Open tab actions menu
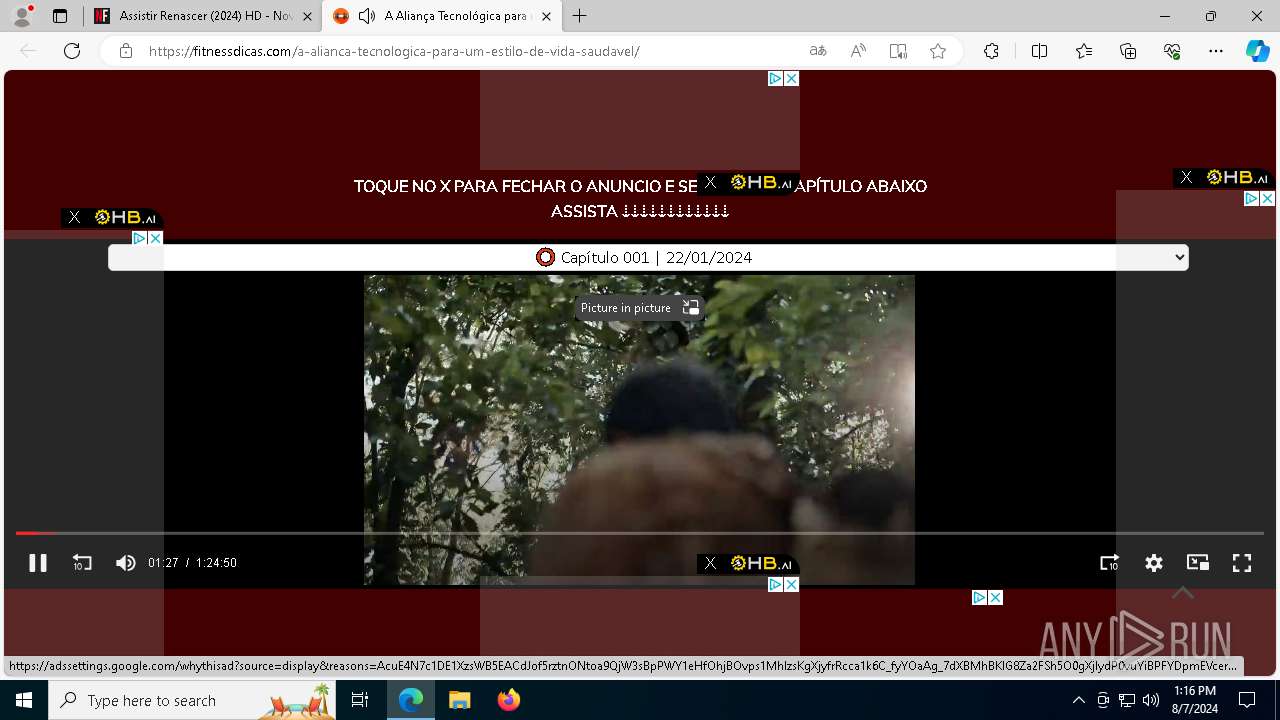 pyautogui.click(x=60, y=16)
